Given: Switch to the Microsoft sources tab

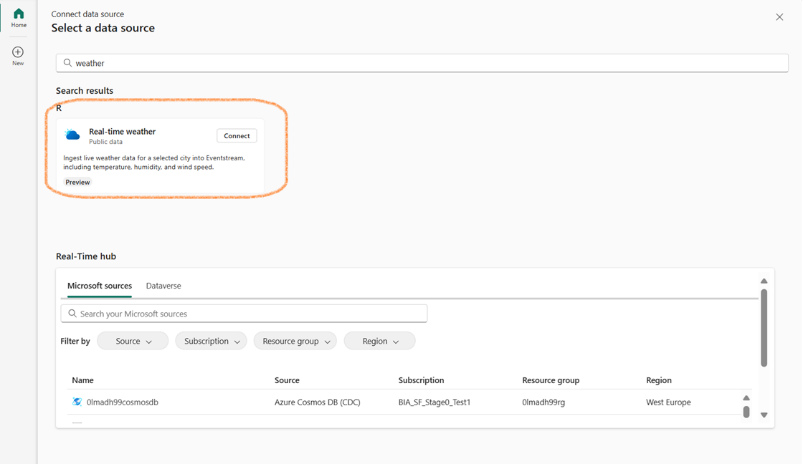Looking at the screenshot, I should tap(99, 286).
